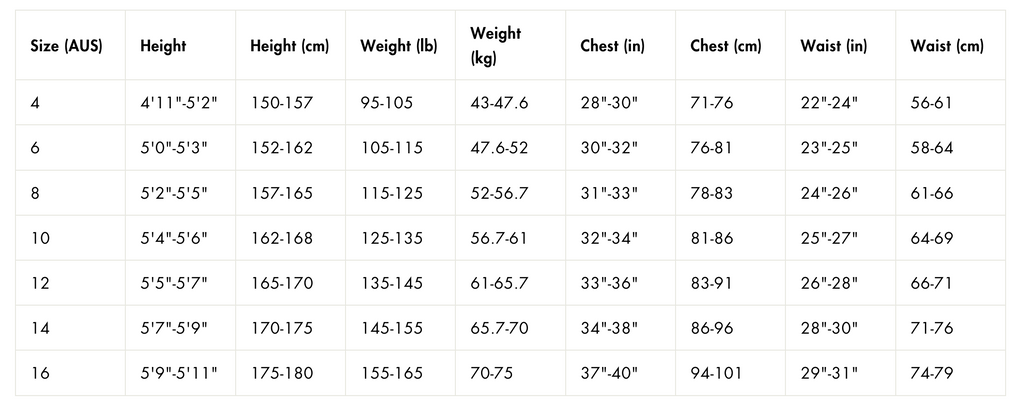Select the 145-155 weight in lb cell

pyautogui.click(x=392, y=328)
